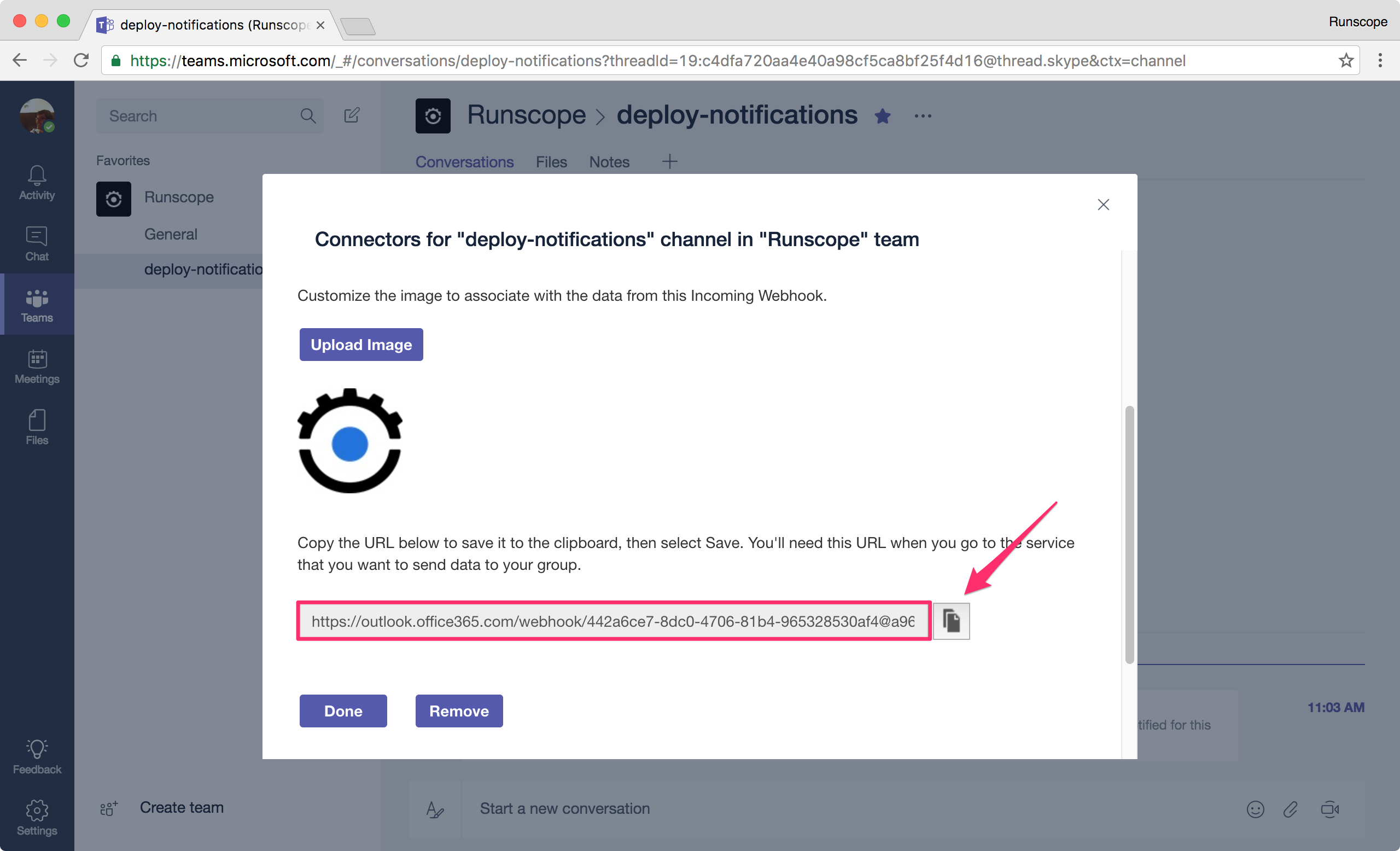
Task: Open the emoji picker icon
Action: (x=1255, y=809)
